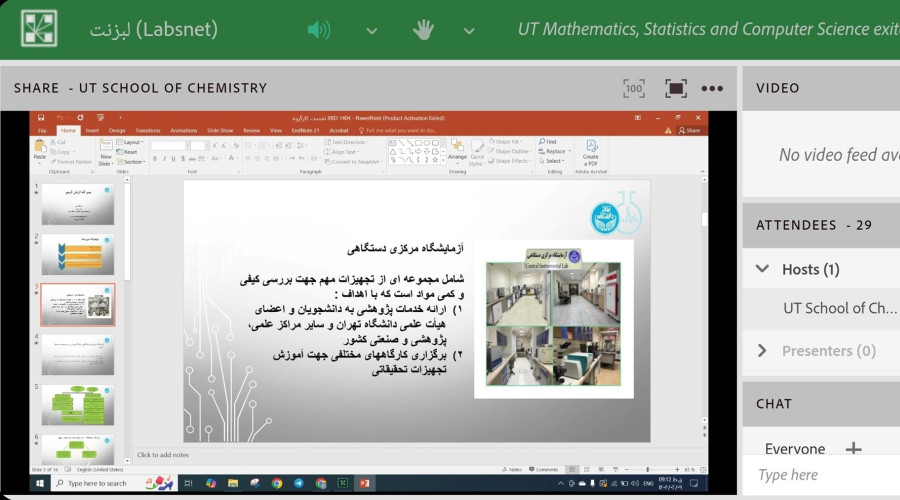Click the Adobe Connect logo icon
Screen dimensions: 900x500
coord(39,29)
